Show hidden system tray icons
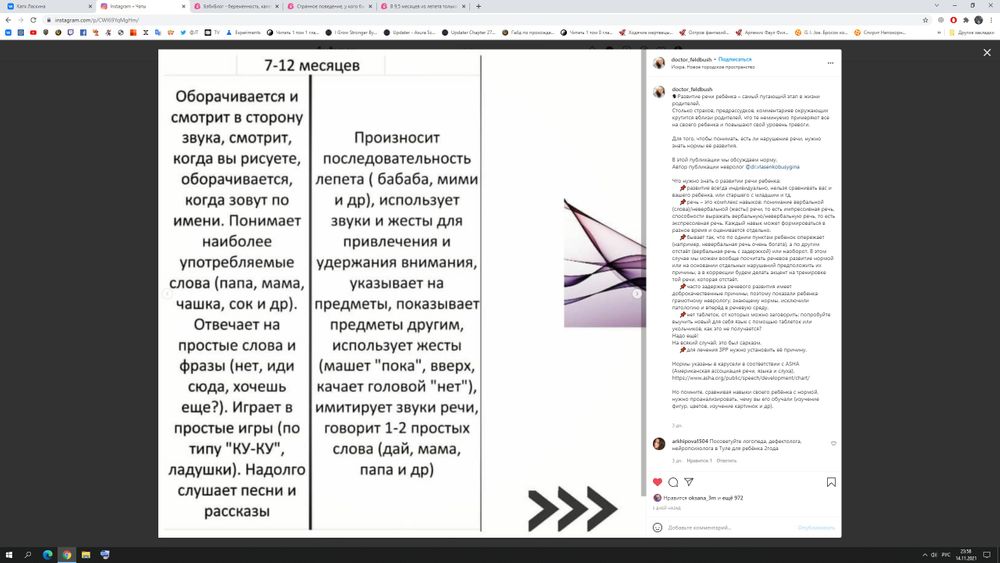This screenshot has height=563, width=1000. 924,555
